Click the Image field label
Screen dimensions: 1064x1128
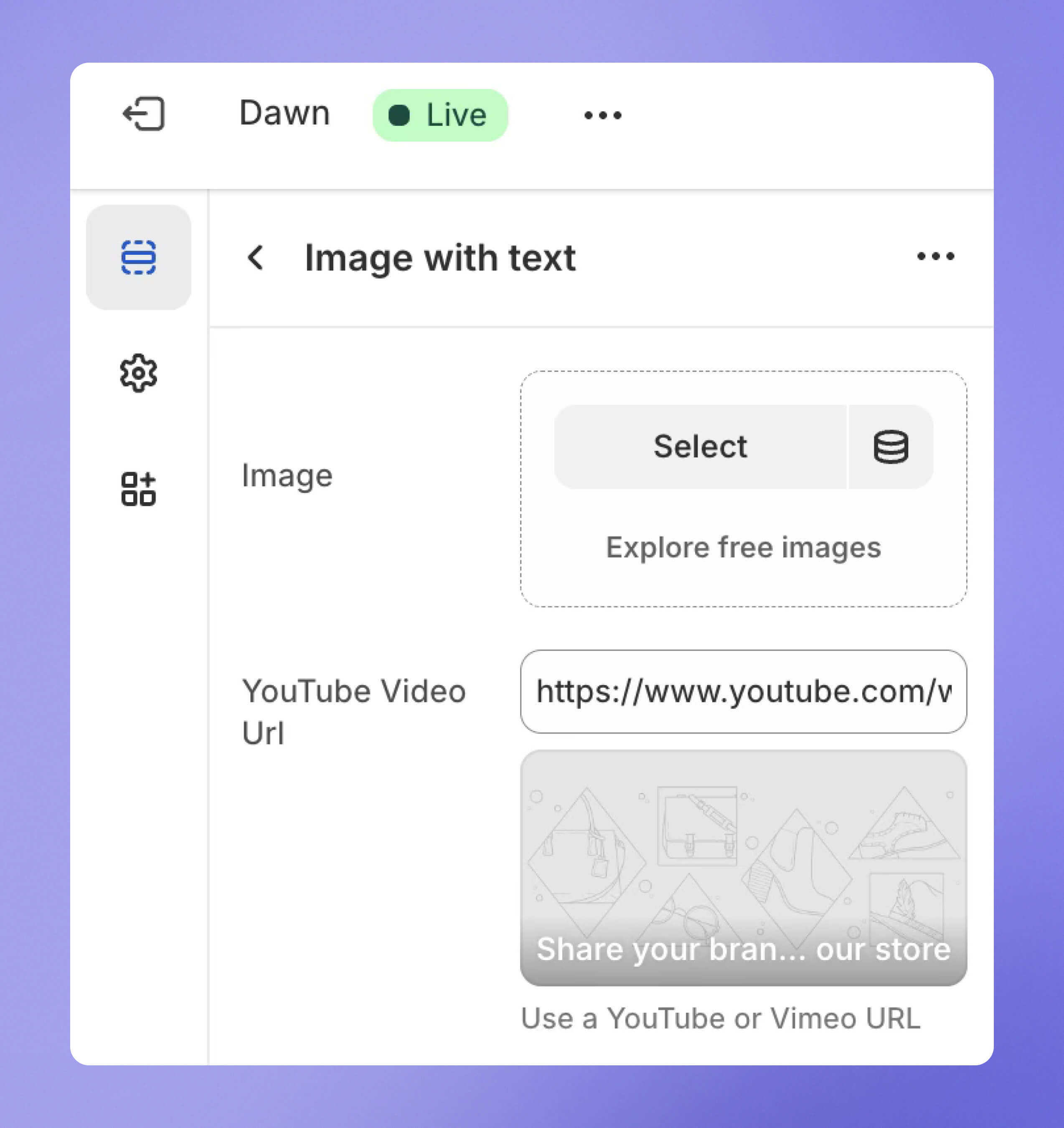[x=287, y=475]
